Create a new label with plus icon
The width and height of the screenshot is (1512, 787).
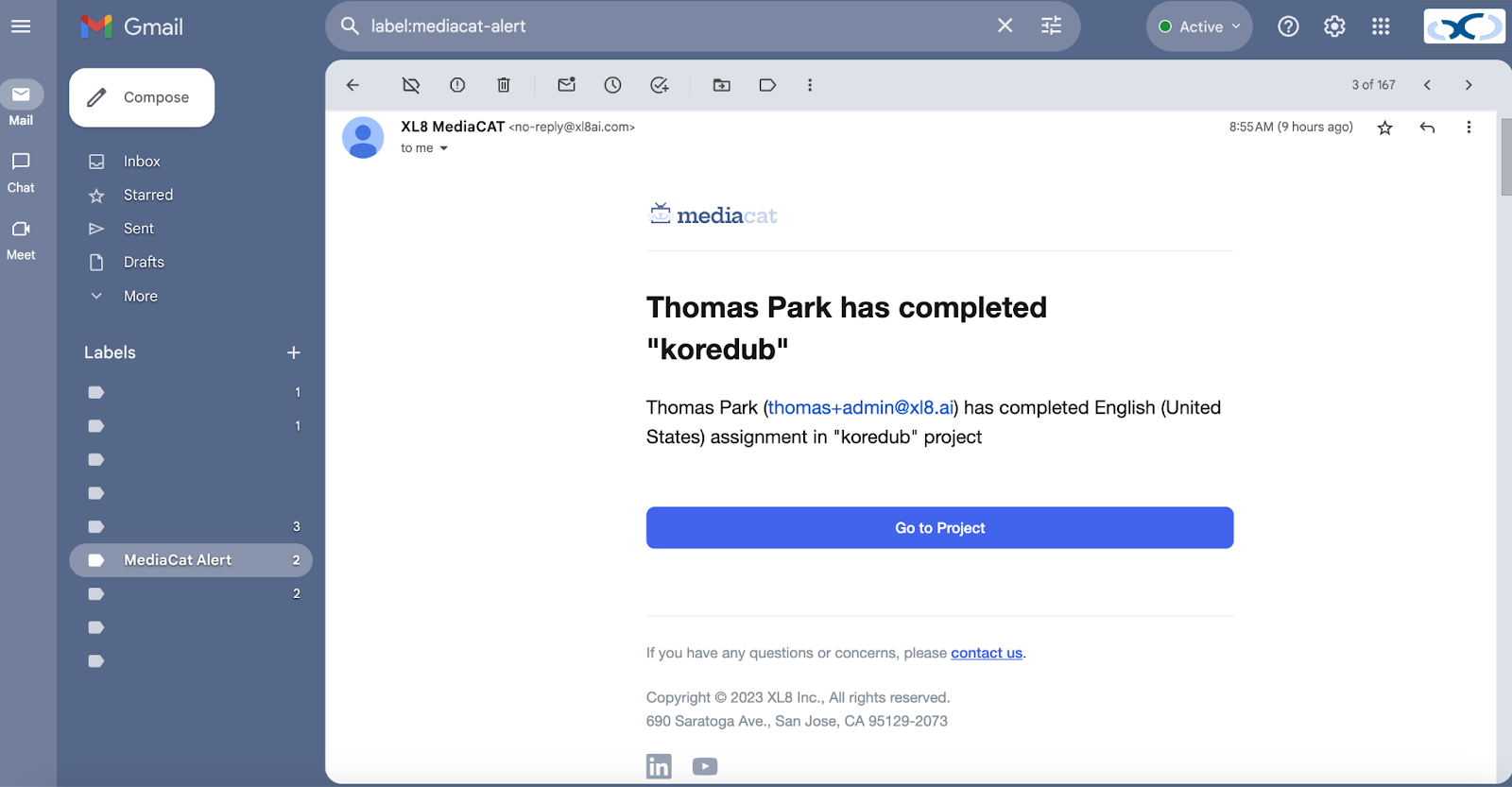(294, 352)
